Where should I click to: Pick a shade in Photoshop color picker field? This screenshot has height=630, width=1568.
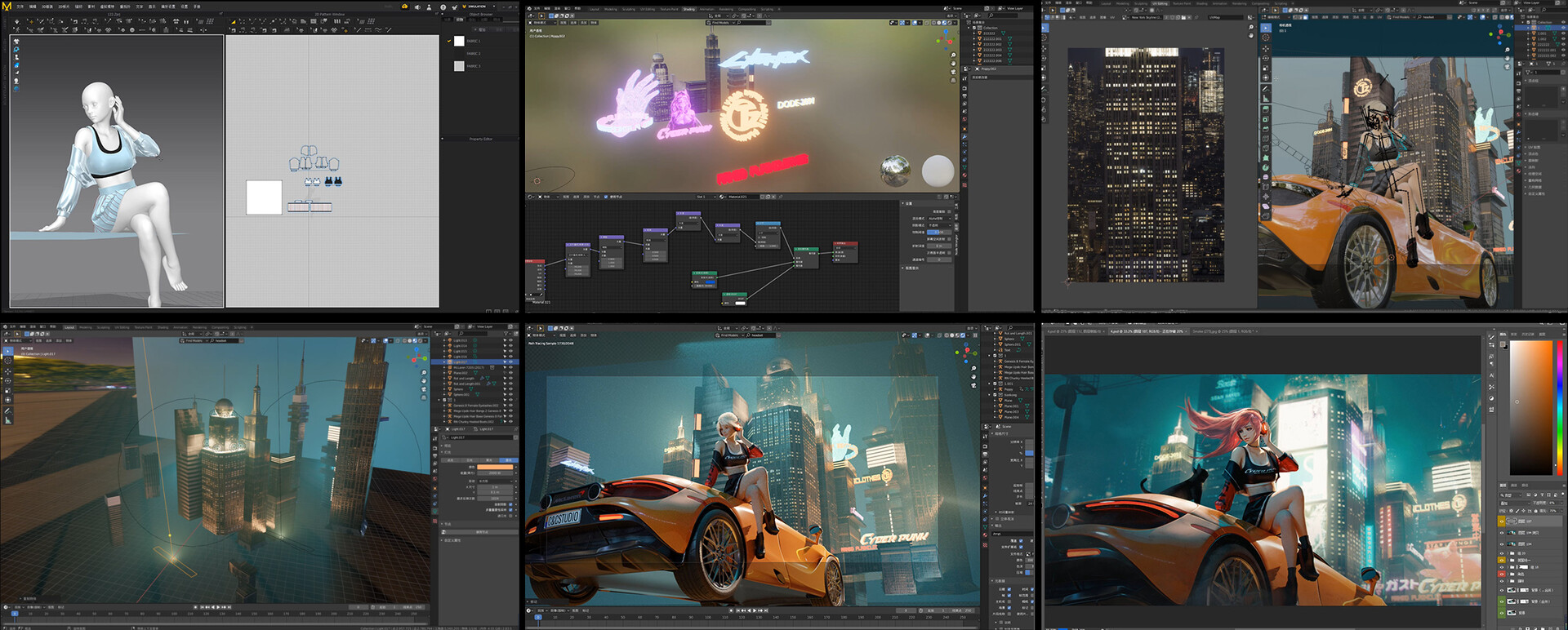(1531, 408)
